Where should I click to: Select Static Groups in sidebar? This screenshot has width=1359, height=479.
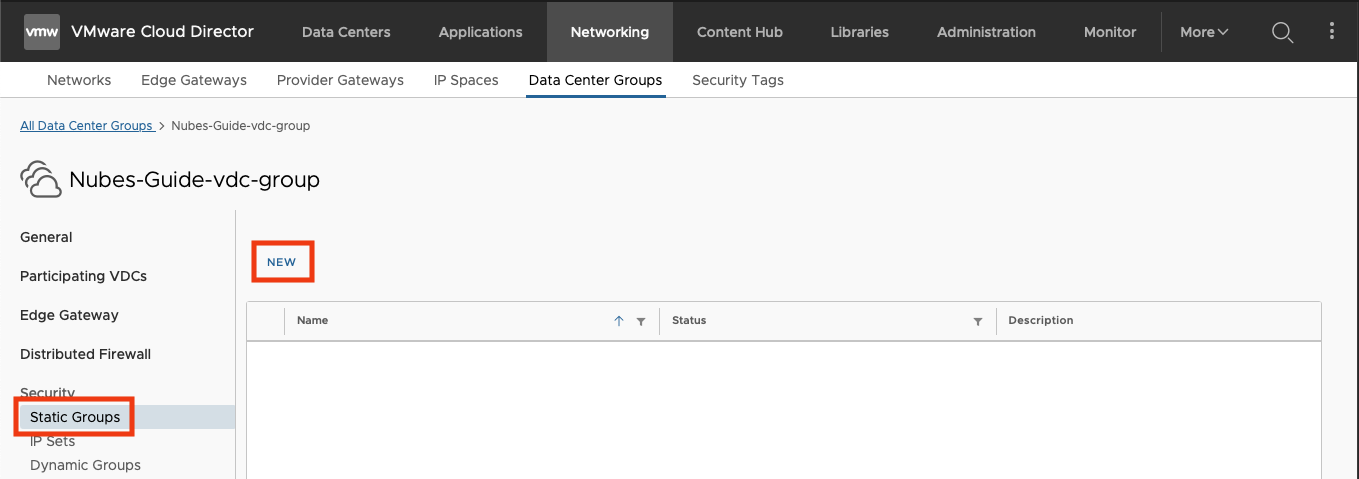point(75,417)
